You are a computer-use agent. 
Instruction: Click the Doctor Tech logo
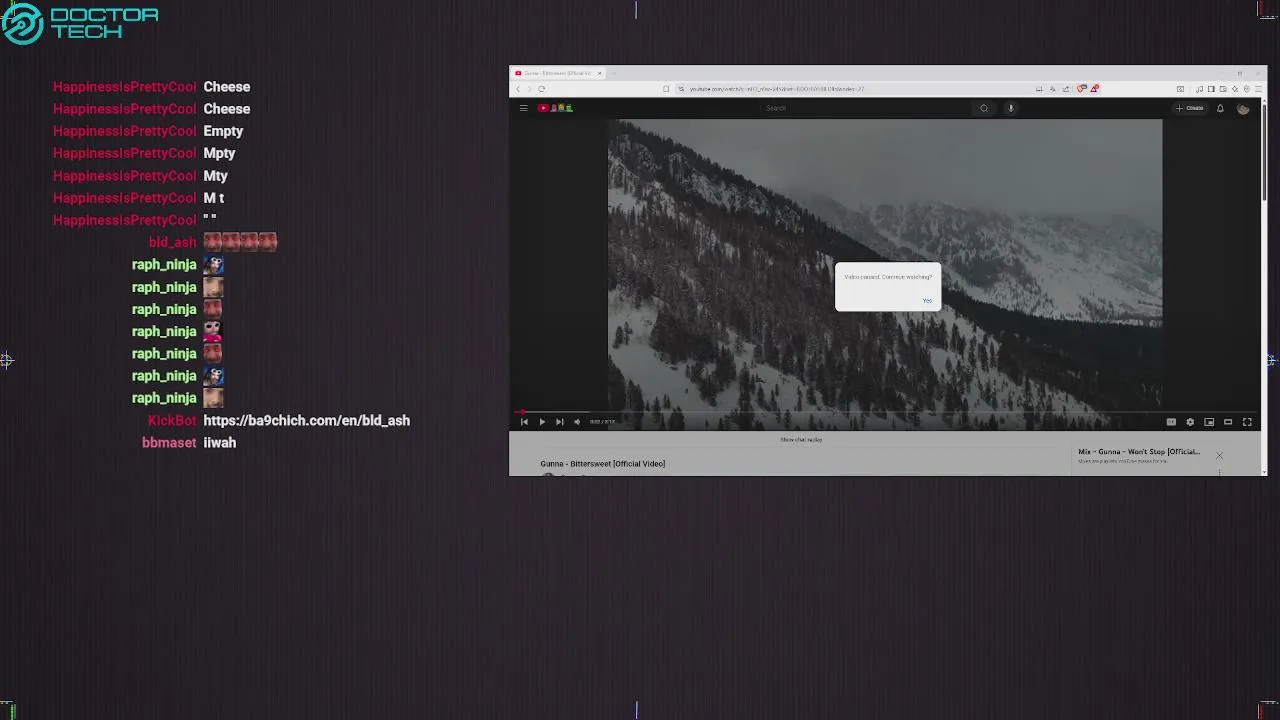80,23
